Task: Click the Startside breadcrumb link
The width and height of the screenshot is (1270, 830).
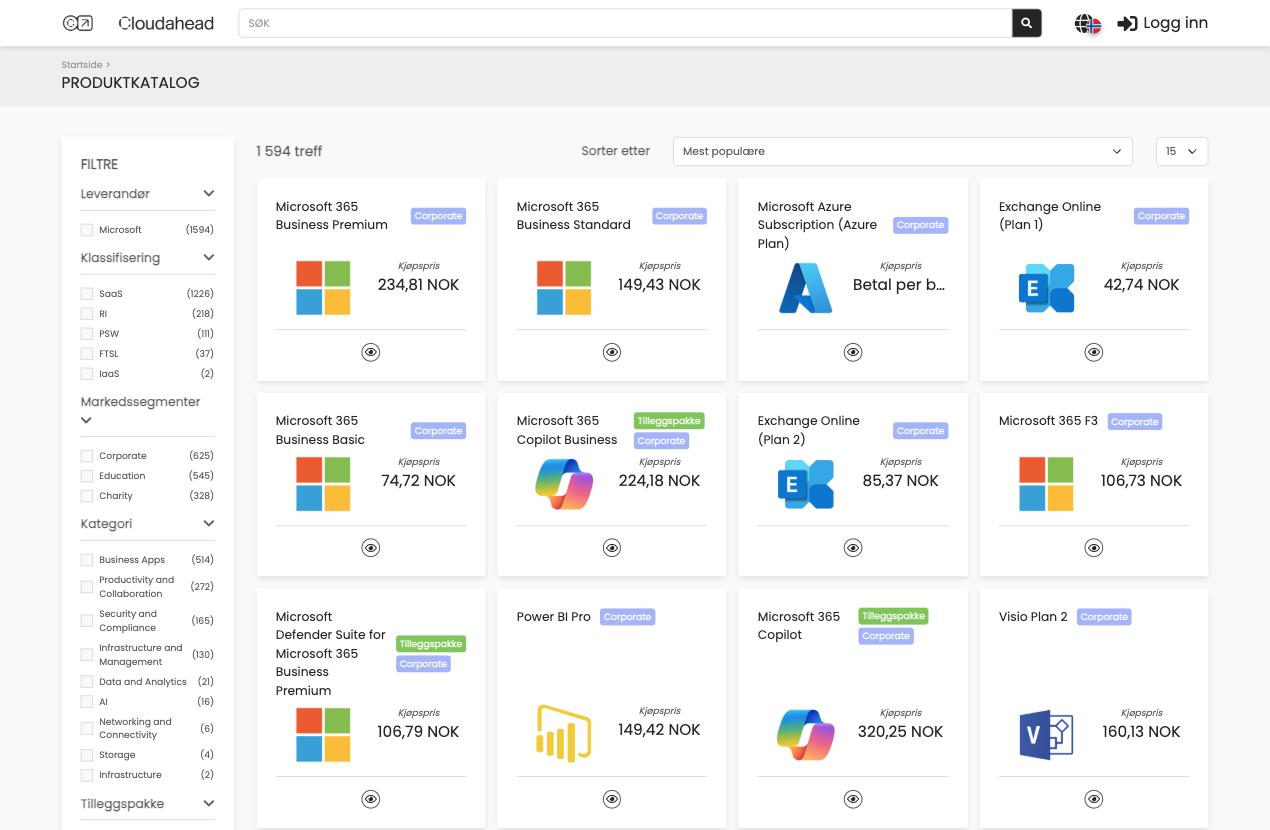Action: tap(82, 65)
